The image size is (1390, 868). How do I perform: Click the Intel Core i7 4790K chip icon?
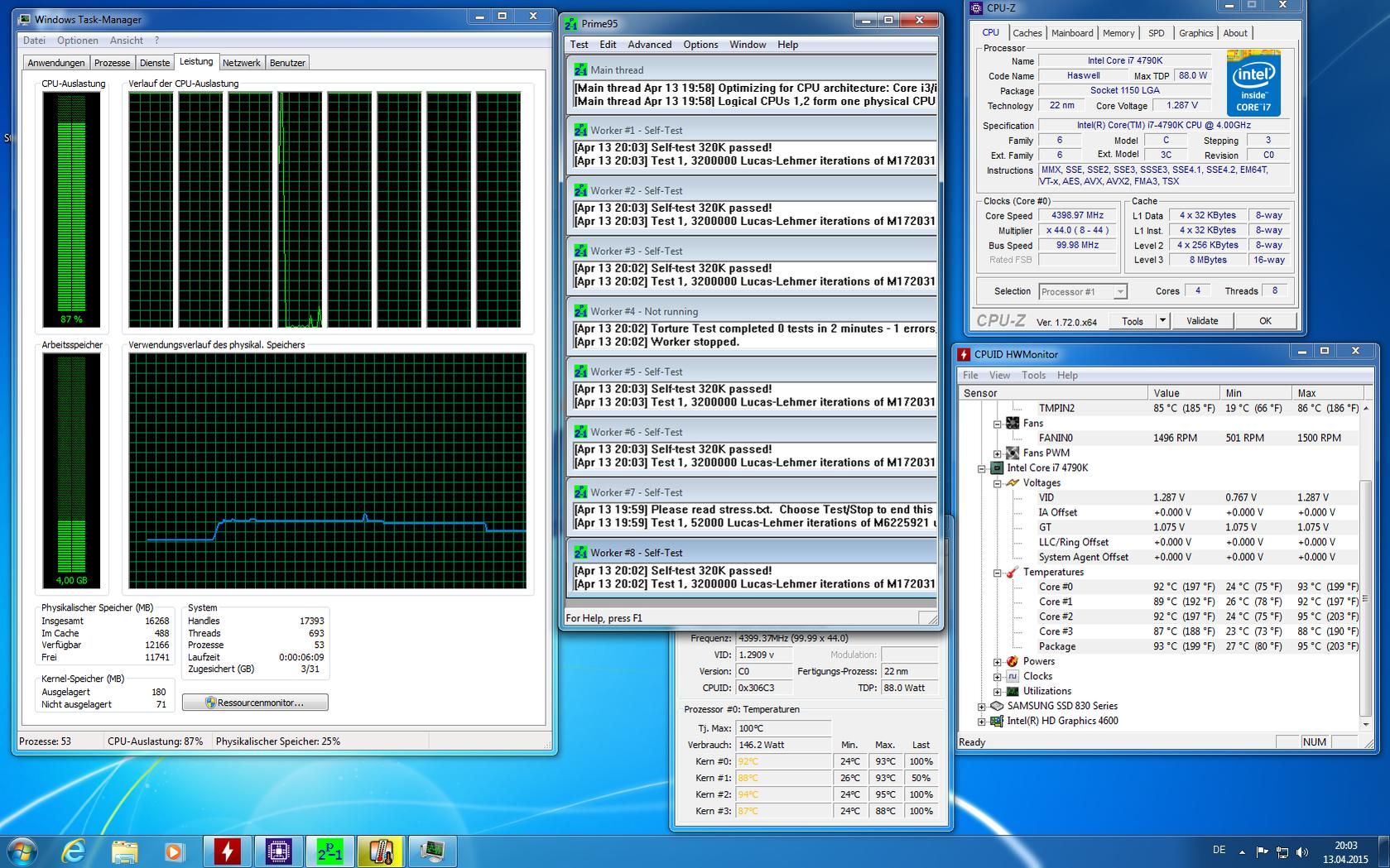[x=997, y=468]
